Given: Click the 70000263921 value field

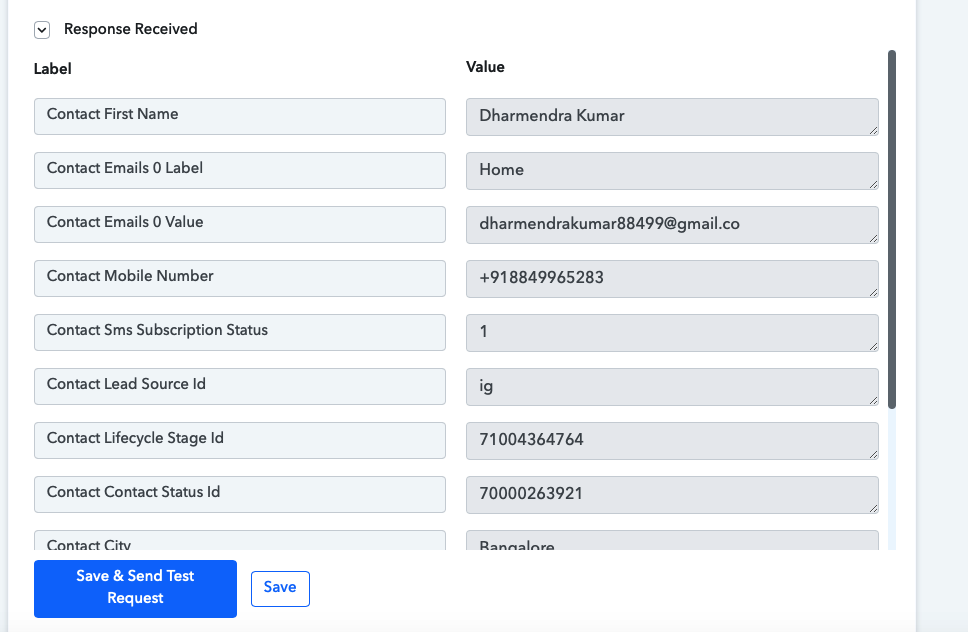Looking at the screenshot, I should [672, 495].
